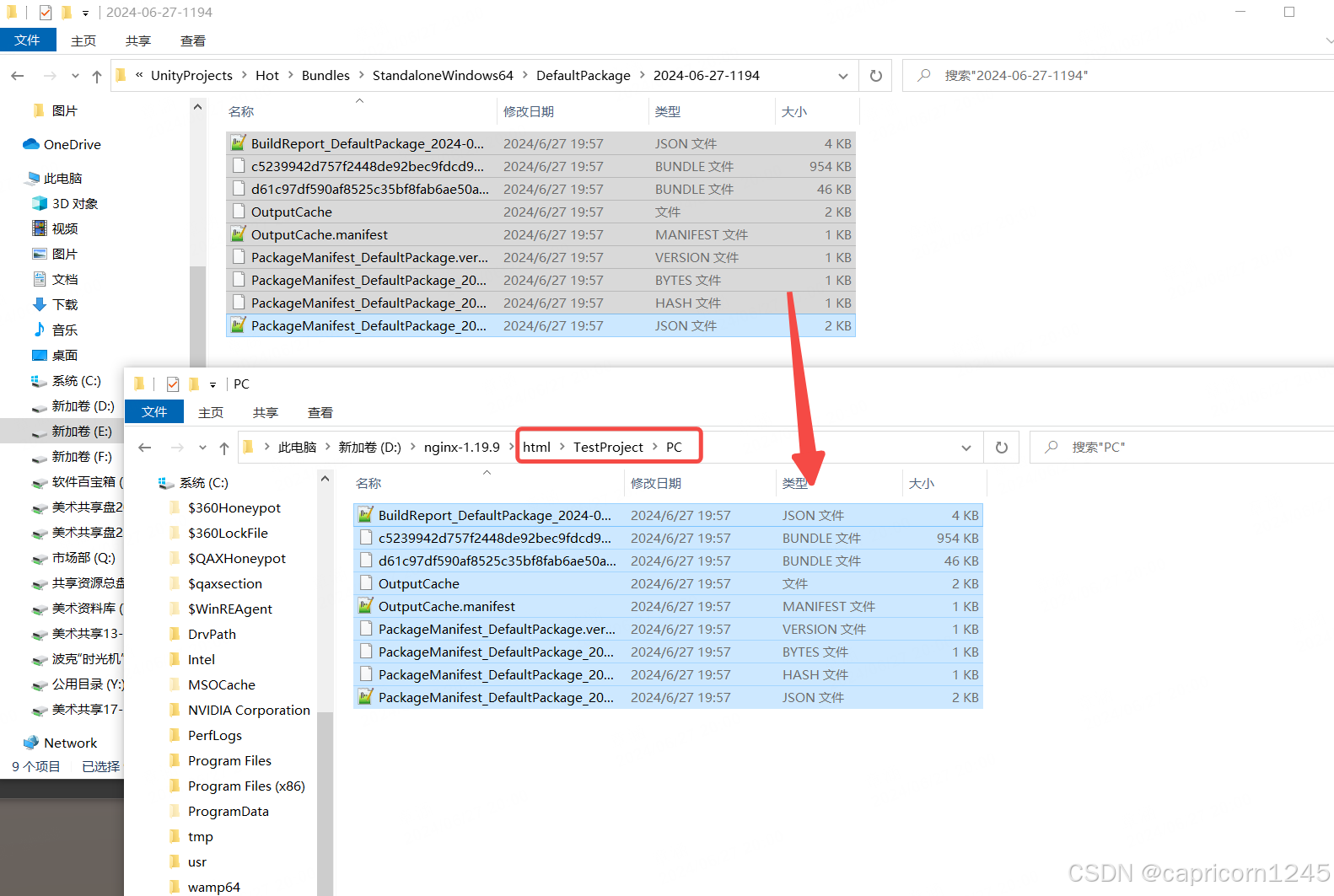Click properties checkmark icon in PC title bar
1334x896 pixels.
click(x=173, y=384)
